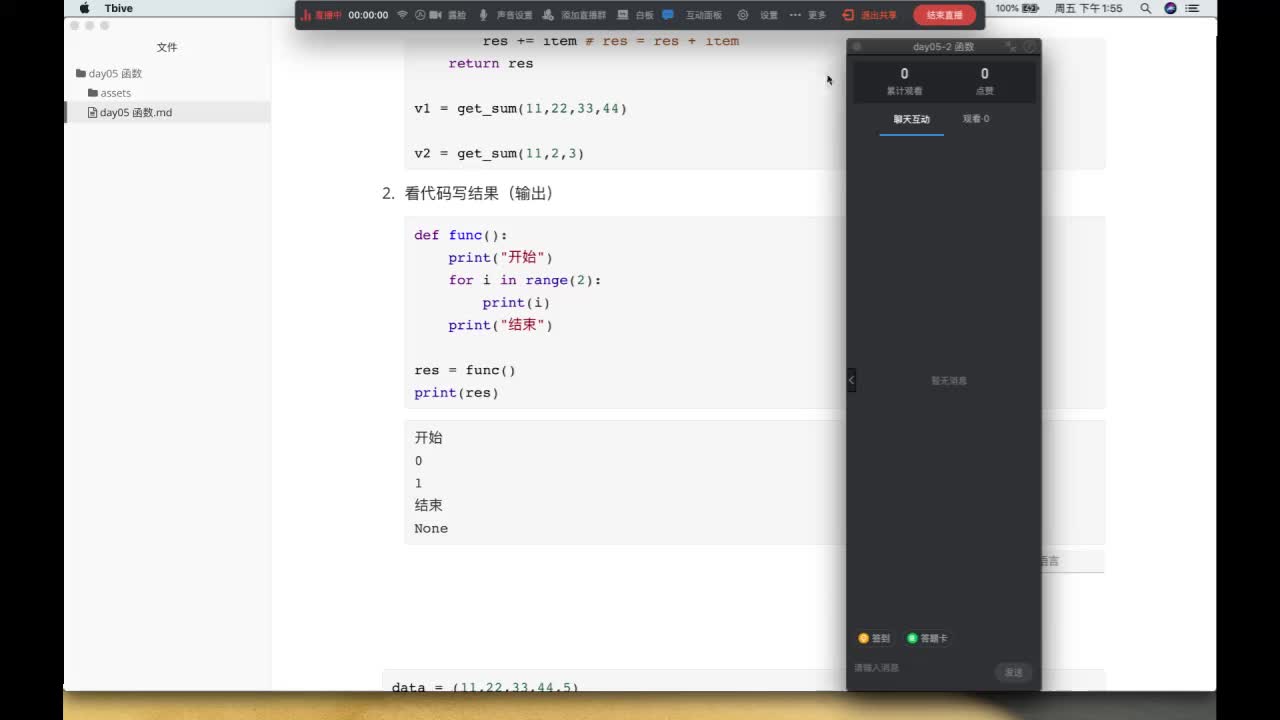
Task: Click the print(res) code line
Action: tap(456, 393)
